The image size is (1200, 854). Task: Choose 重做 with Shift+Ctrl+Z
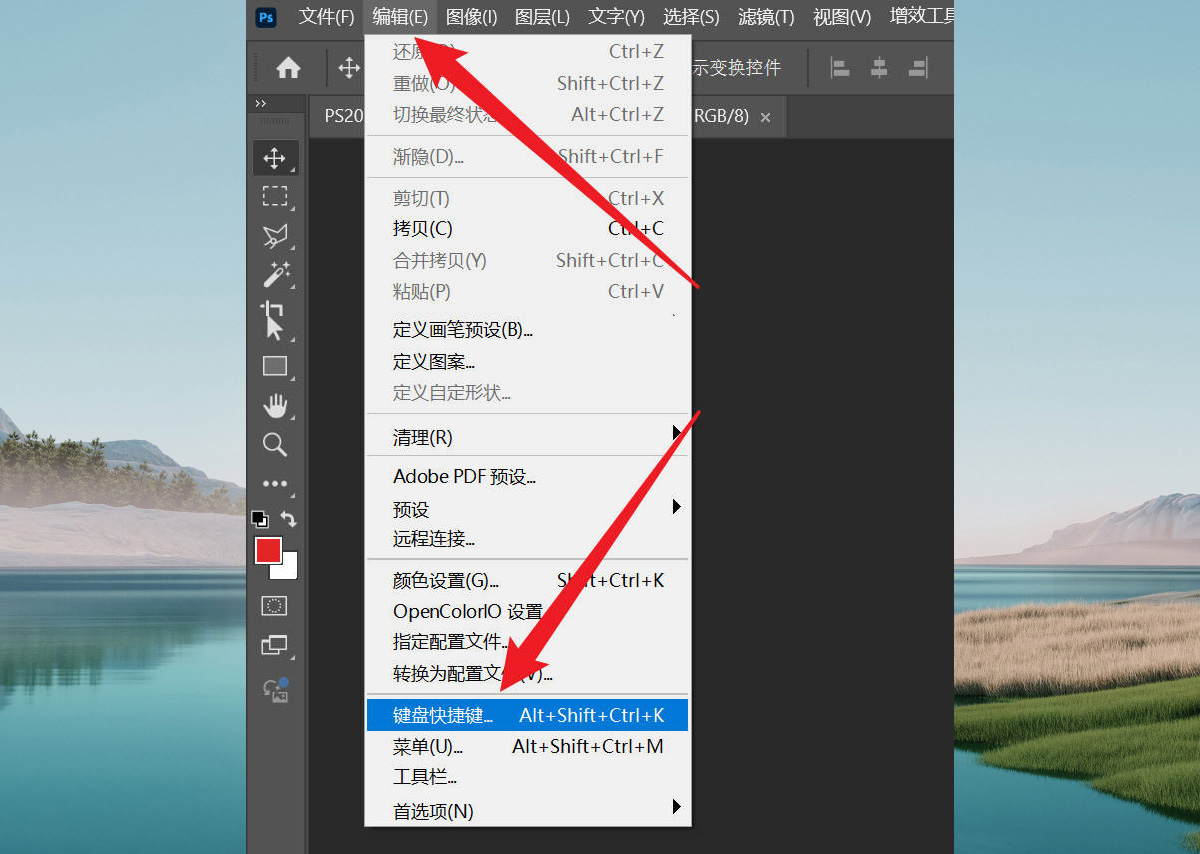point(528,84)
